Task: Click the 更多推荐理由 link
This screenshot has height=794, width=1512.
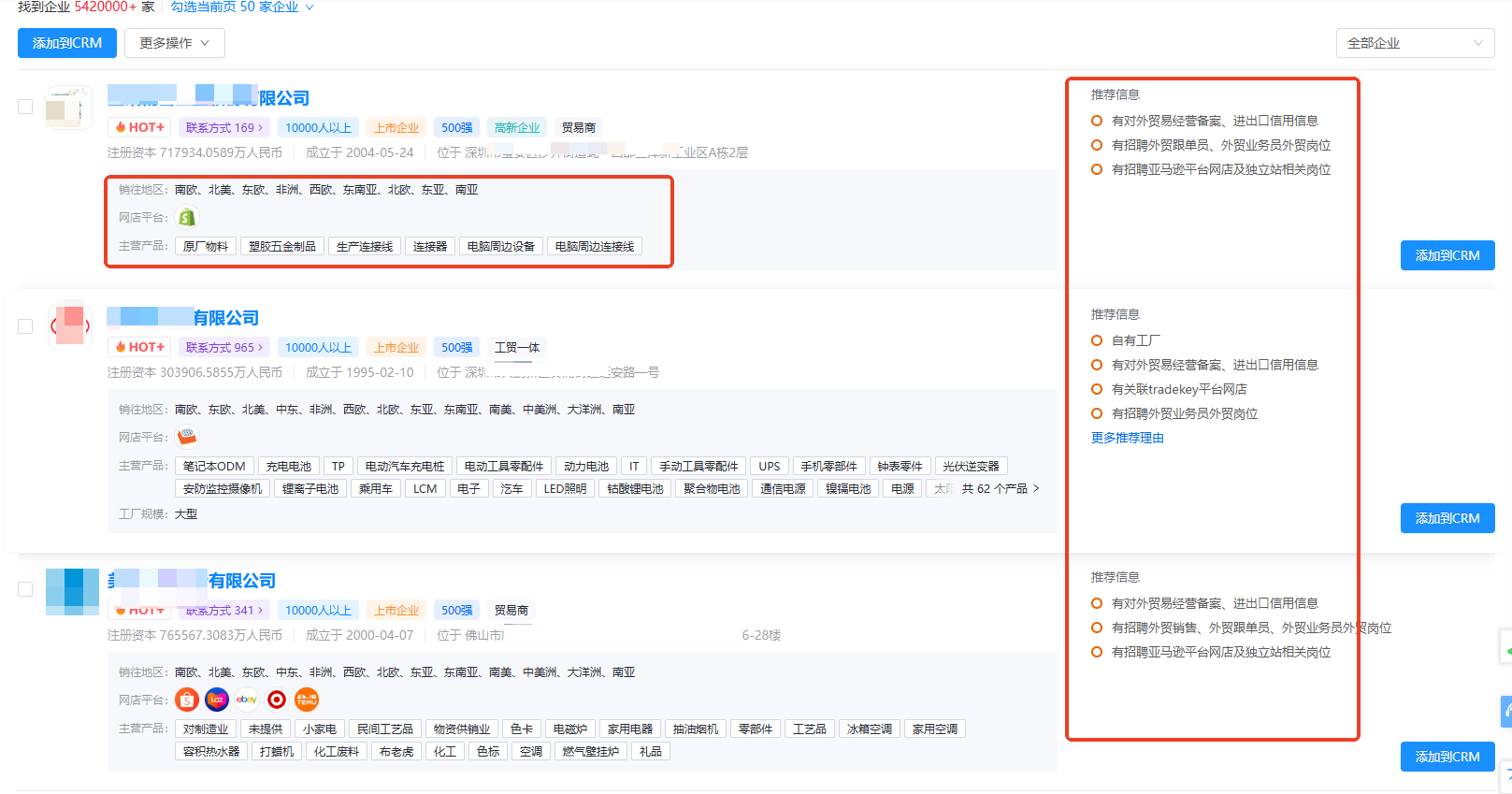Action: [1127, 438]
